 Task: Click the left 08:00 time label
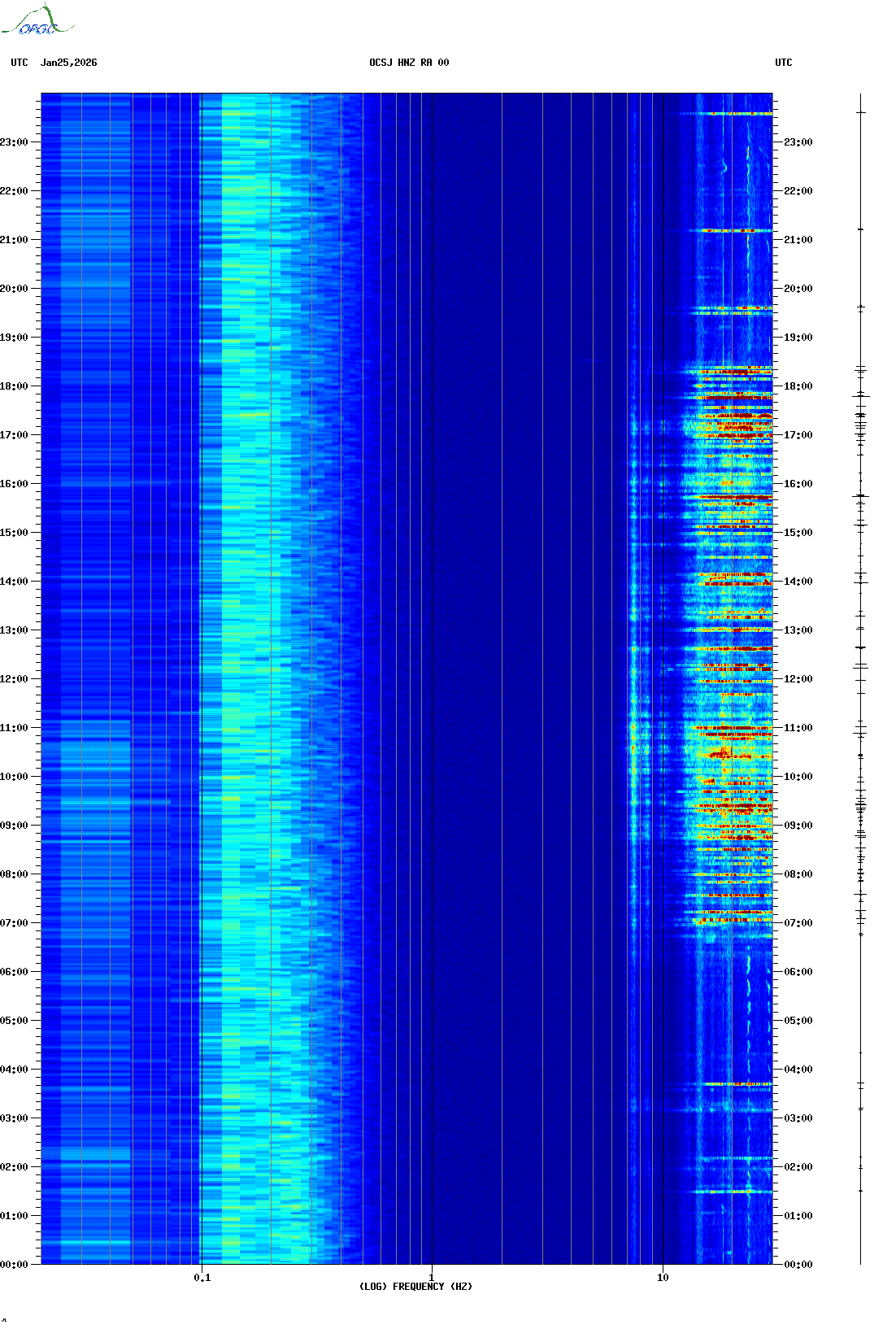point(14,874)
